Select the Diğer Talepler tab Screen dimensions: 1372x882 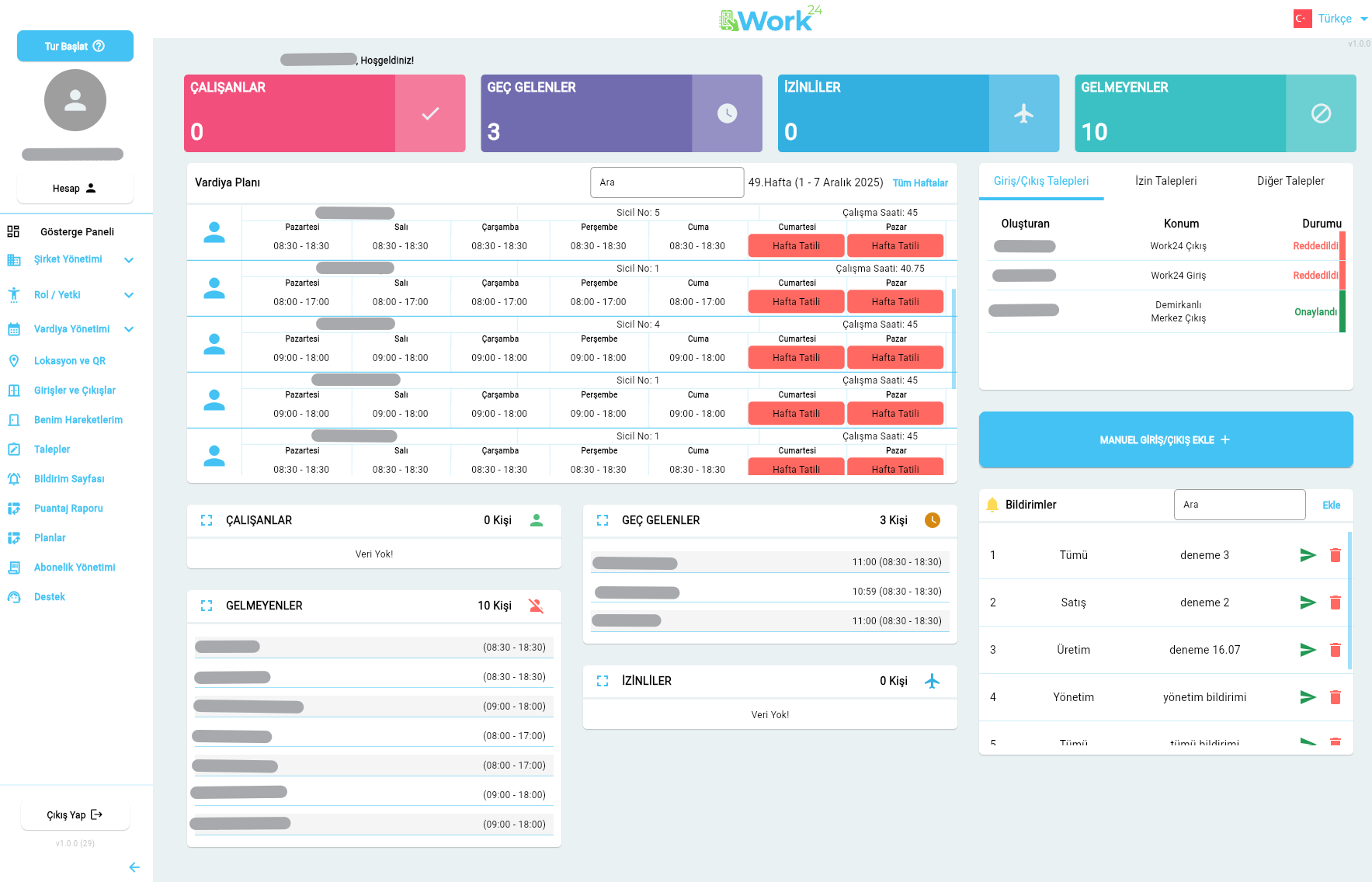point(1290,181)
